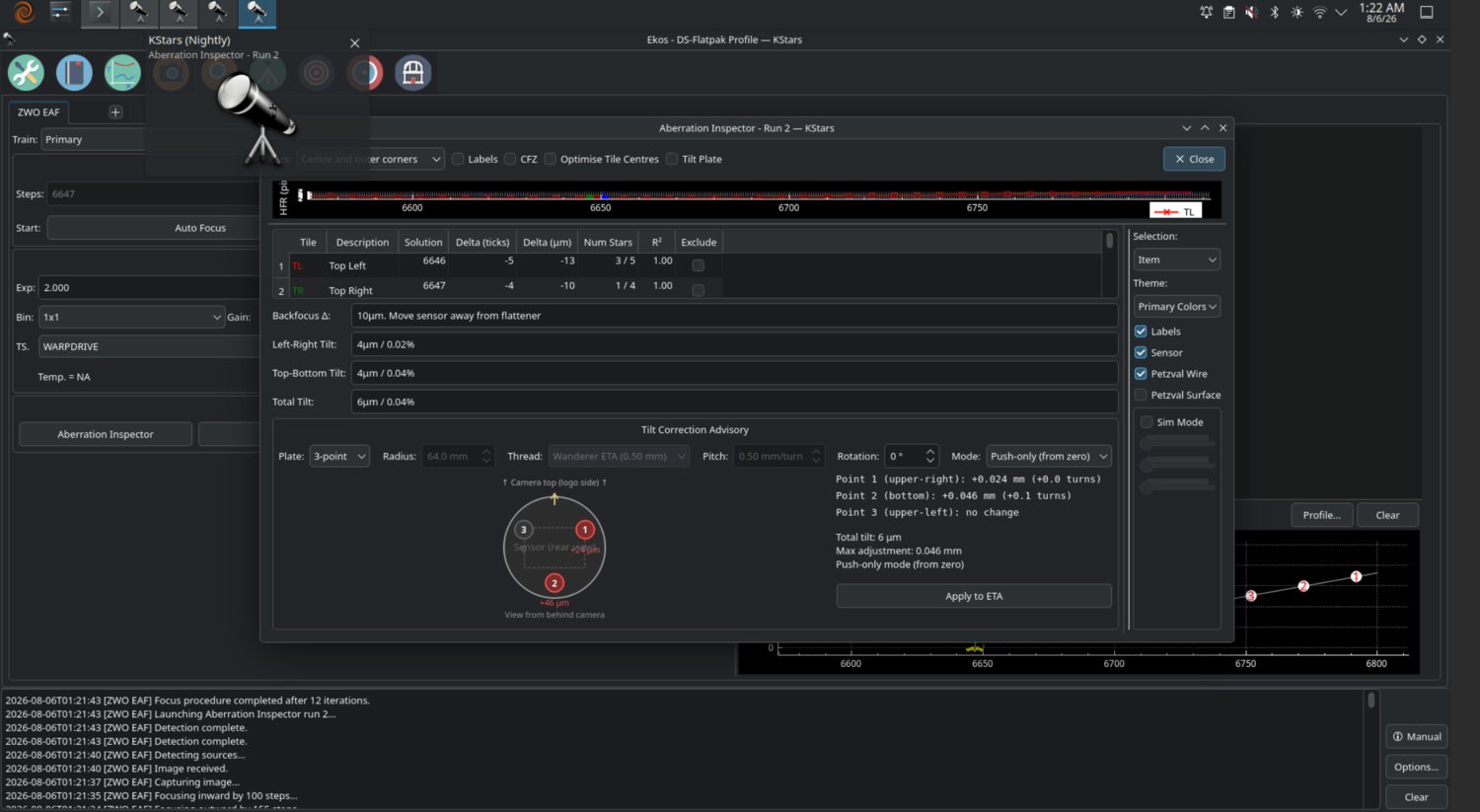Image resolution: width=1480 pixels, height=812 pixels.
Task: Enable the Tilt Plate checkbox
Action: coord(672,159)
